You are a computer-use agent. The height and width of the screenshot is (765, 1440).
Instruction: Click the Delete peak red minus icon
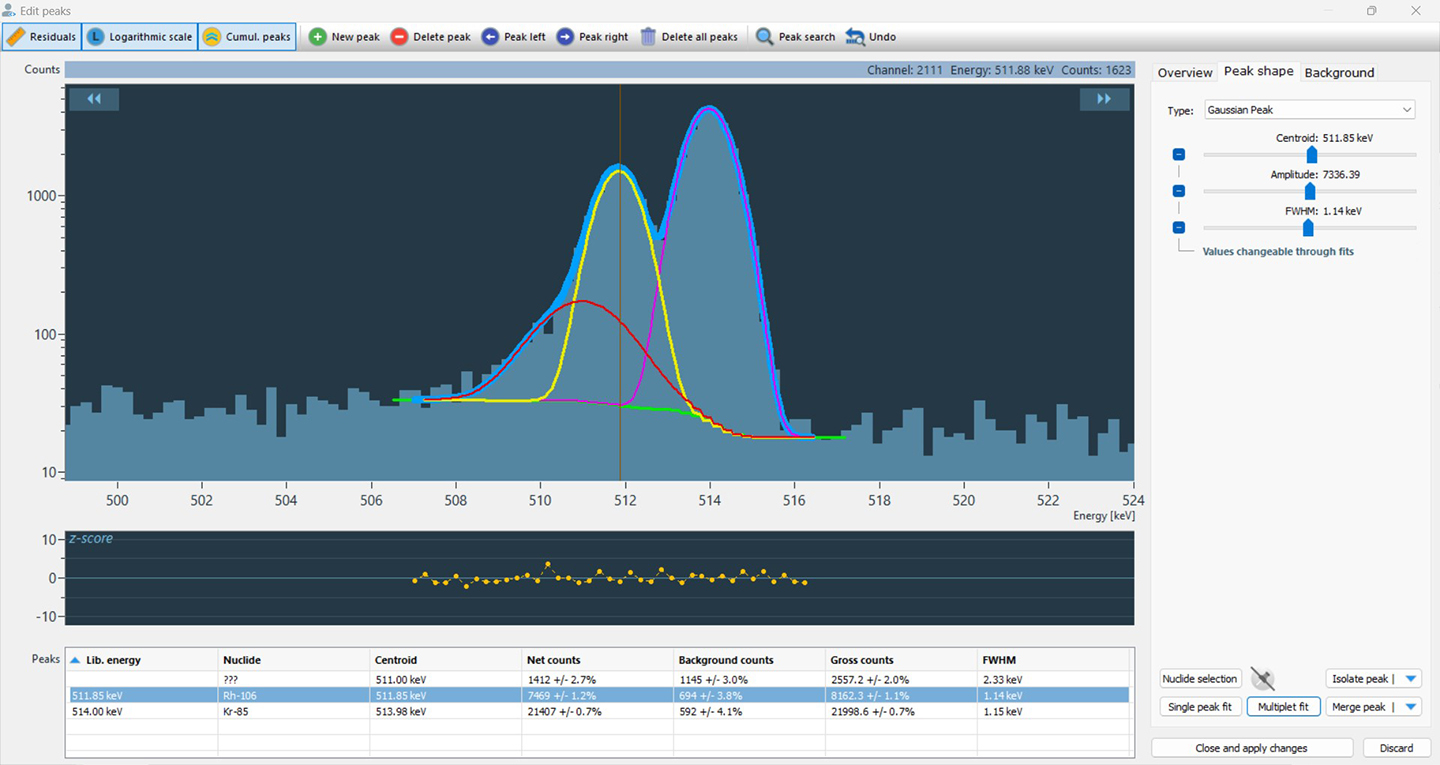[399, 37]
